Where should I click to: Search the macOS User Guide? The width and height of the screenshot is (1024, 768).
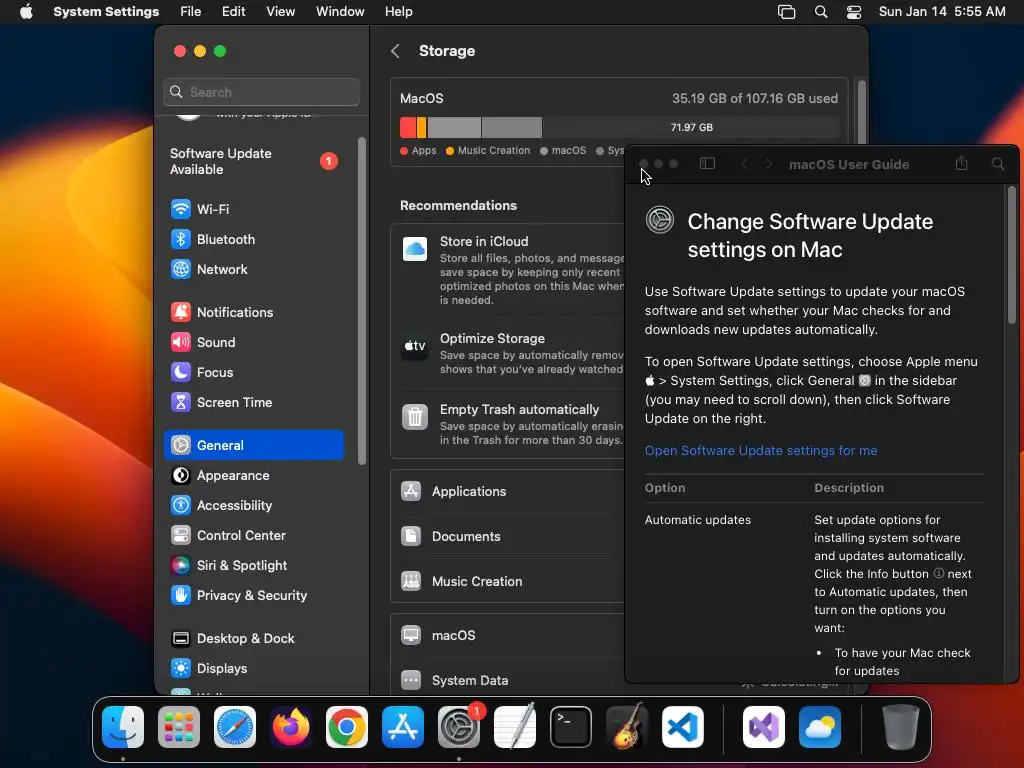click(998, 164)
